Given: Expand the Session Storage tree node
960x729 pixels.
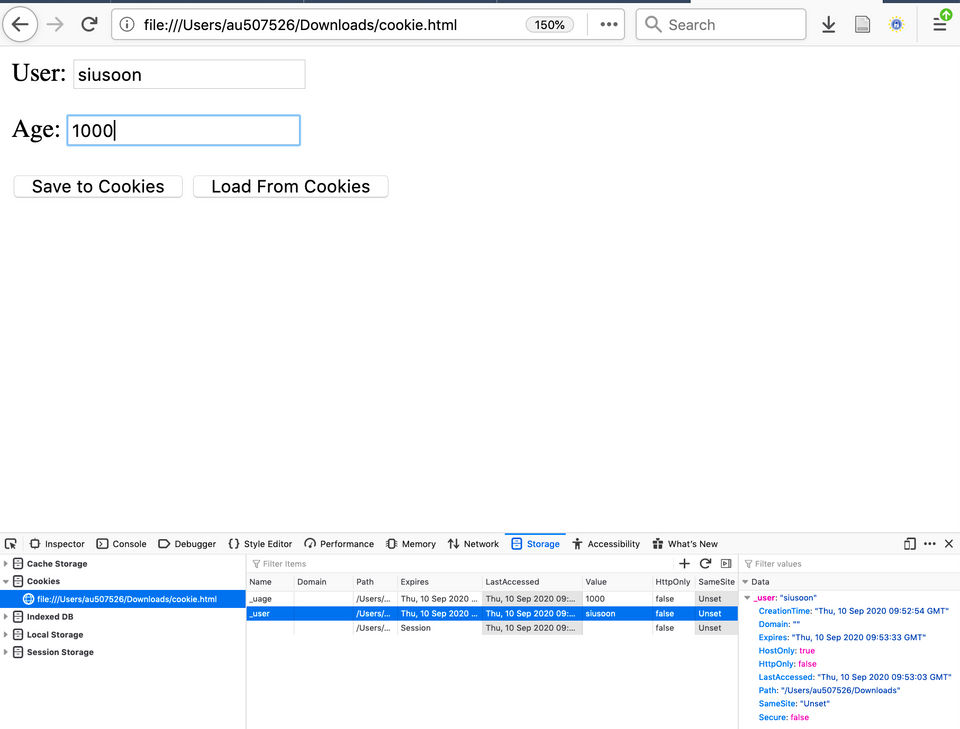Looking at the screenshot, I should click(6, 652).
